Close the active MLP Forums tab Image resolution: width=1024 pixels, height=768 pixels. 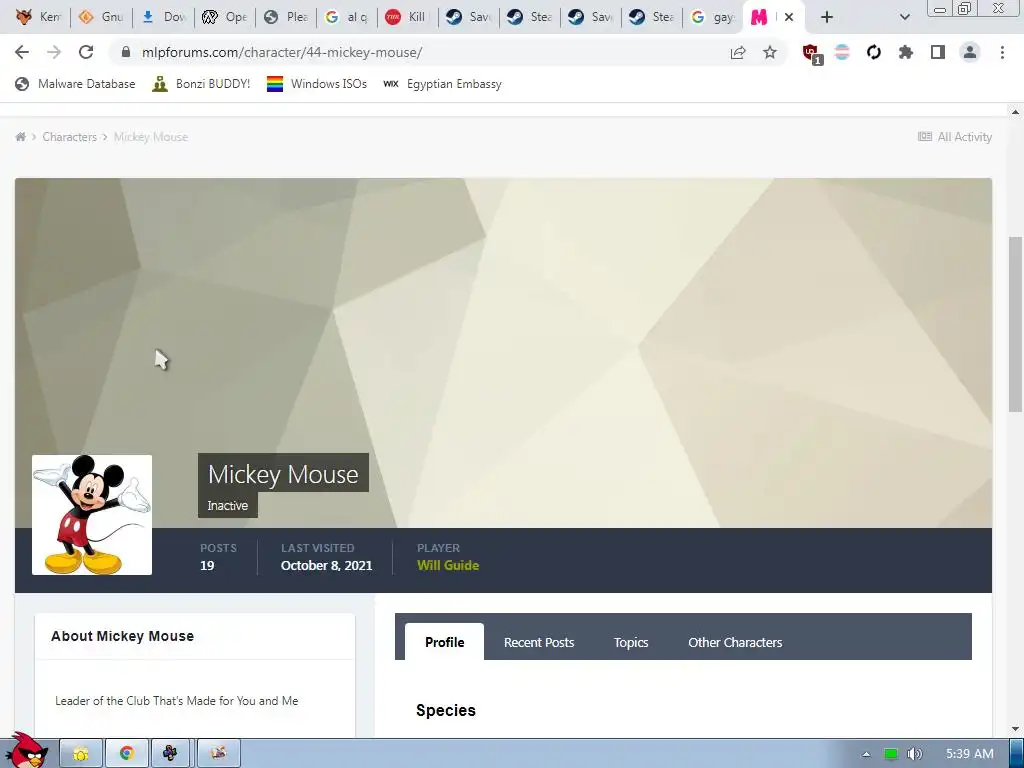[789, 17]
